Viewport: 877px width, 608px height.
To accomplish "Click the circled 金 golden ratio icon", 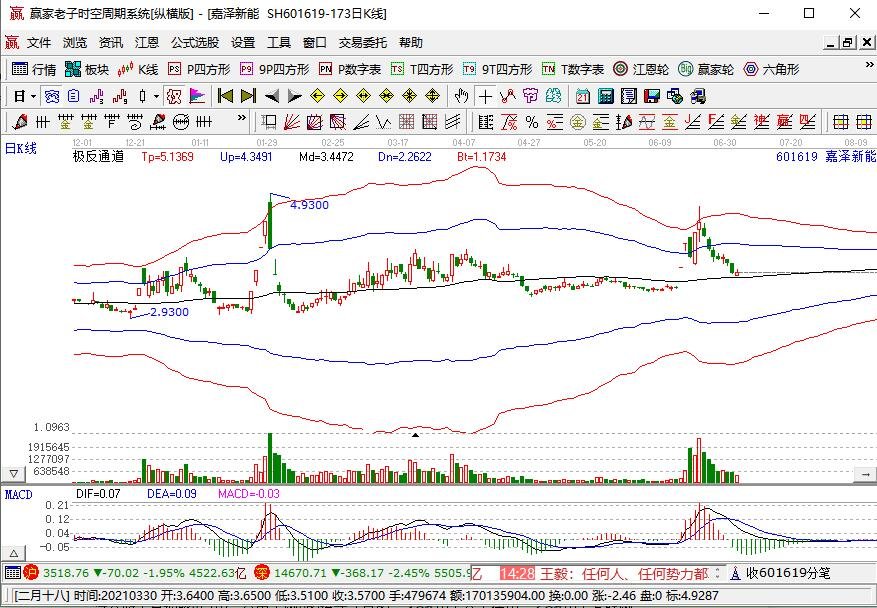I will [x=577, y=121].
